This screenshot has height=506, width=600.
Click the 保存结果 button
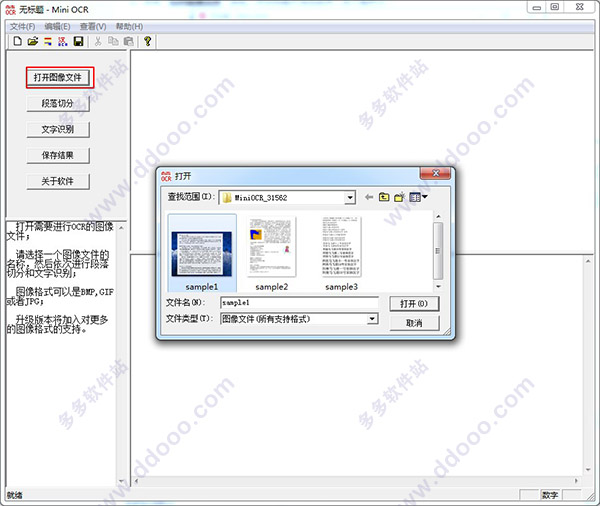point(58,155)
